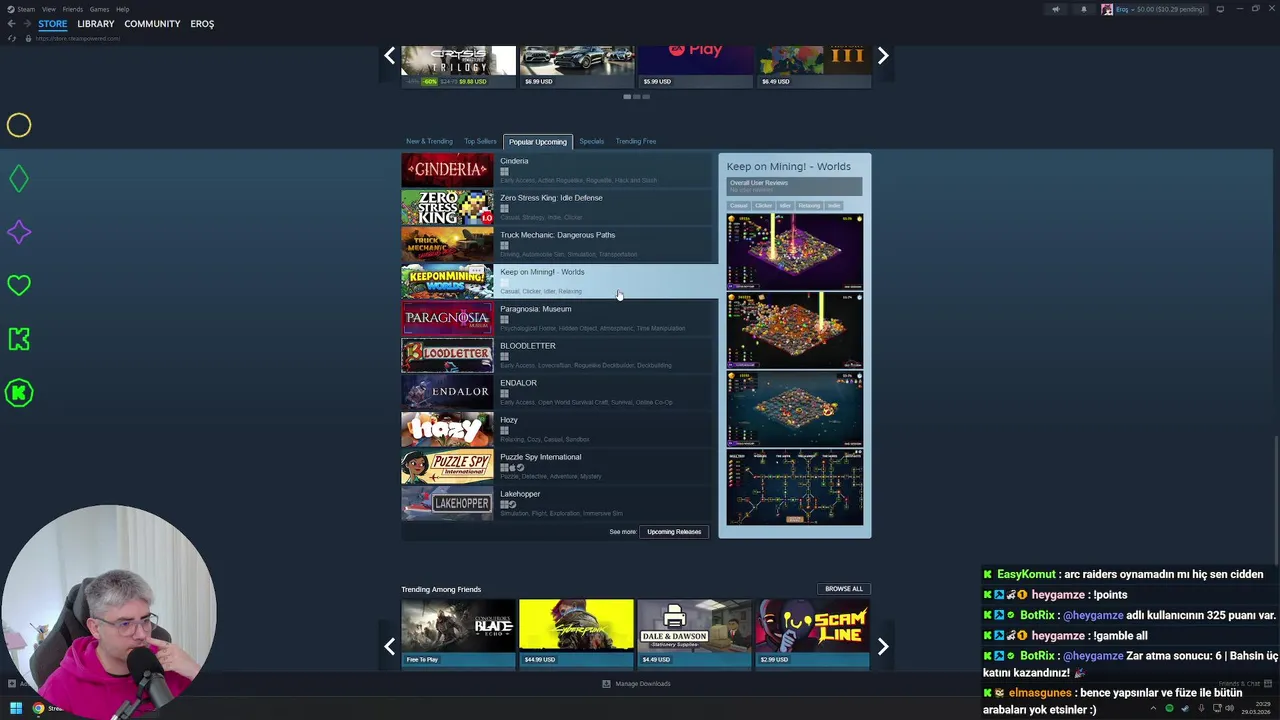
Task: Click the yellow circle overlay icon
Action: point(19,125)
